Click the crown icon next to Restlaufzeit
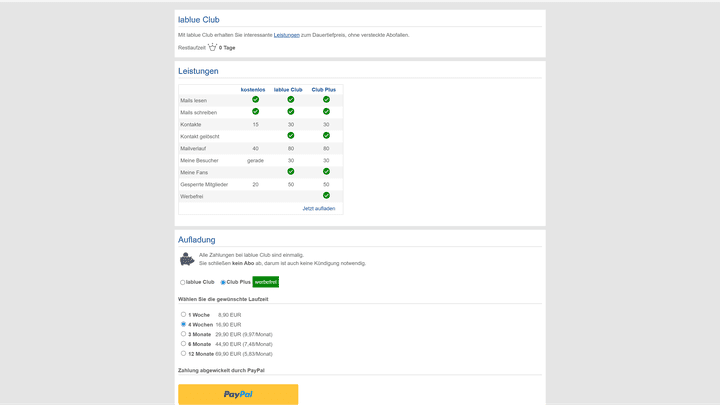Image resolution: width=720 pixels, height=405 pixels. coord(212,47)
